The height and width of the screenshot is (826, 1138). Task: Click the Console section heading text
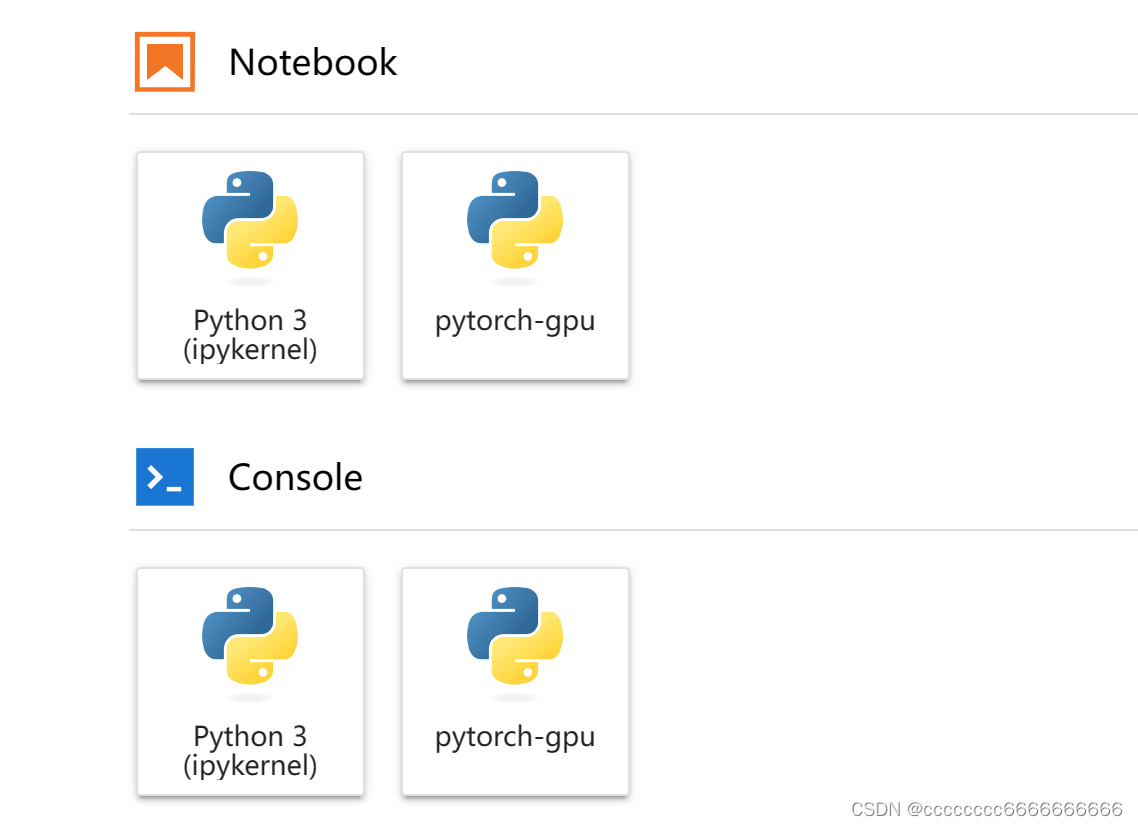[x=295, y=478]
